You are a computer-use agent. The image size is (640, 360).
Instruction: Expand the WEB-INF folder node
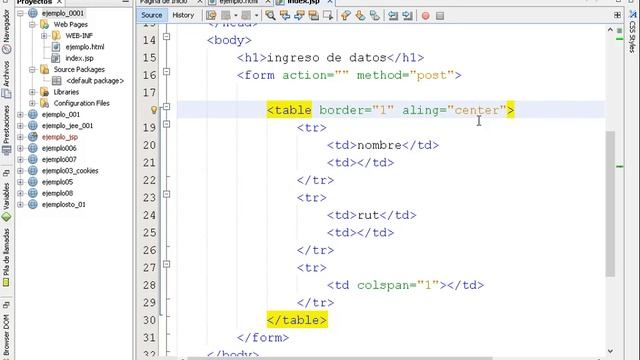[x=44, y=36]
